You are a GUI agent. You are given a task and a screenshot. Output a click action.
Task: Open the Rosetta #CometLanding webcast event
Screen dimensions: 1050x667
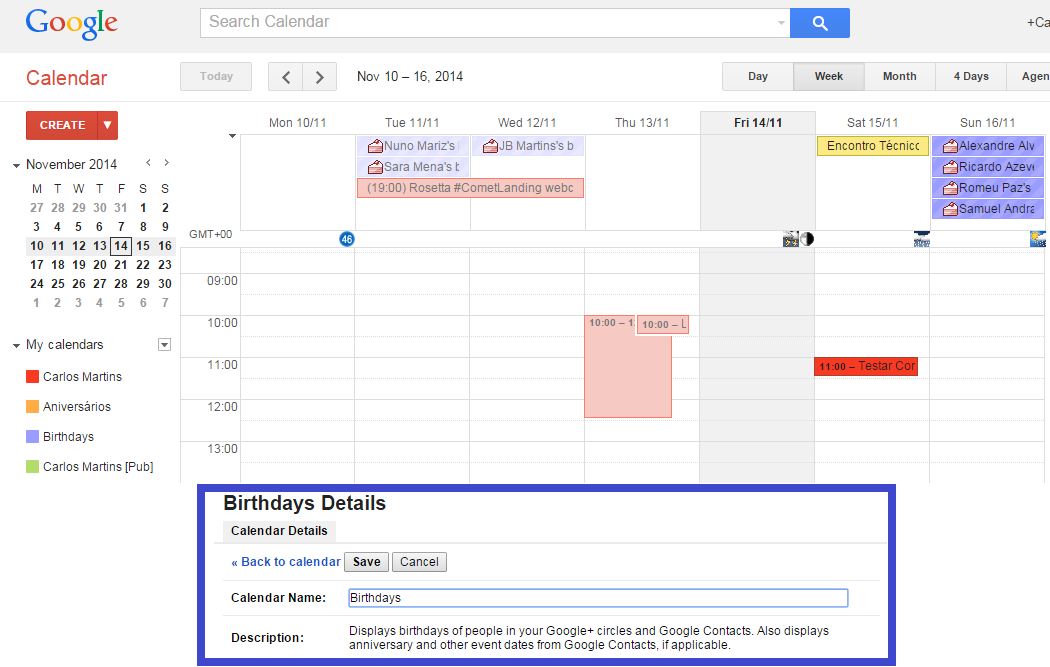coord(470,188)
